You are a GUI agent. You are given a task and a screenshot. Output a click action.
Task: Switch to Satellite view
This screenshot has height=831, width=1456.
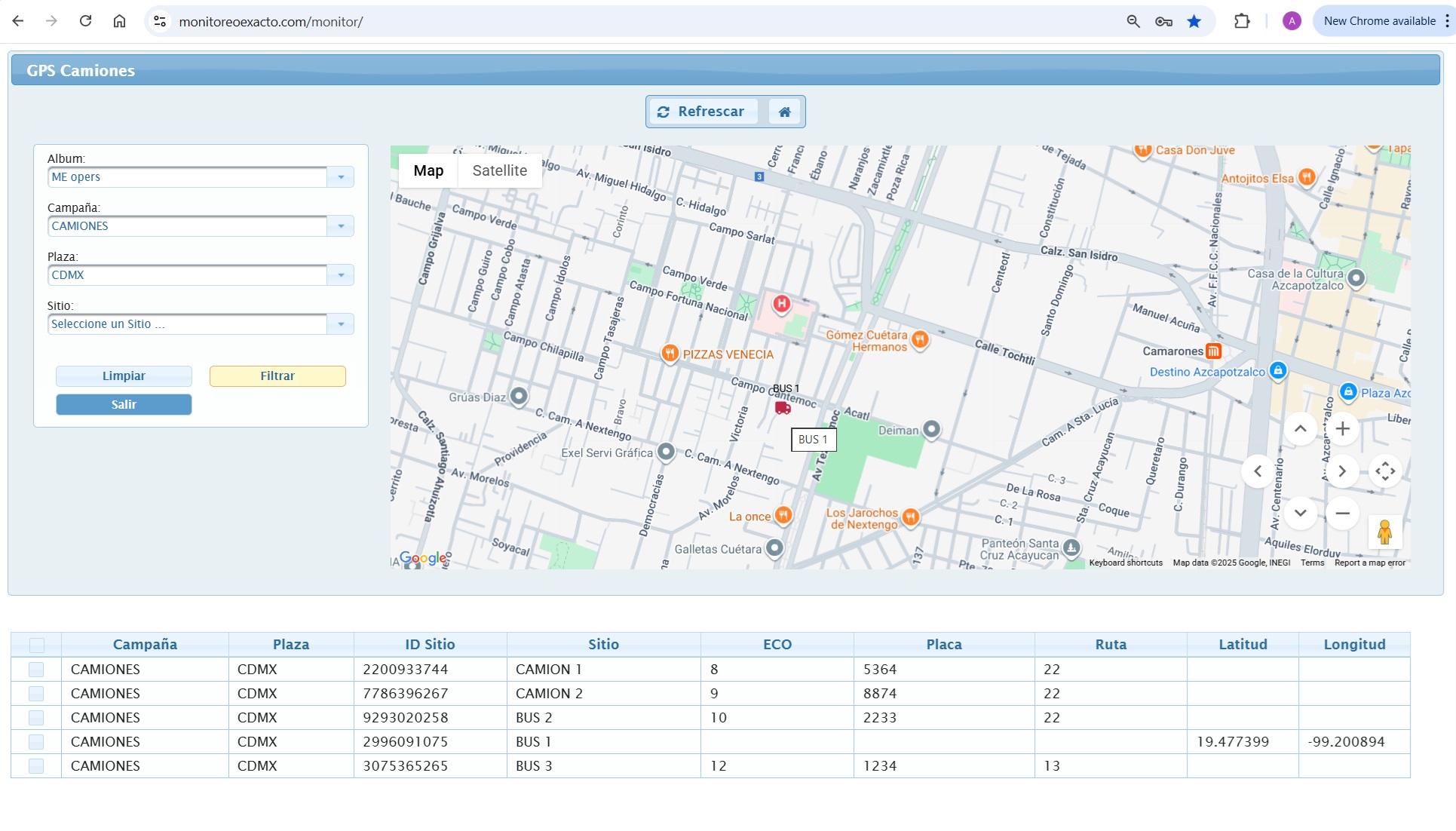click(x=499, y=170)
